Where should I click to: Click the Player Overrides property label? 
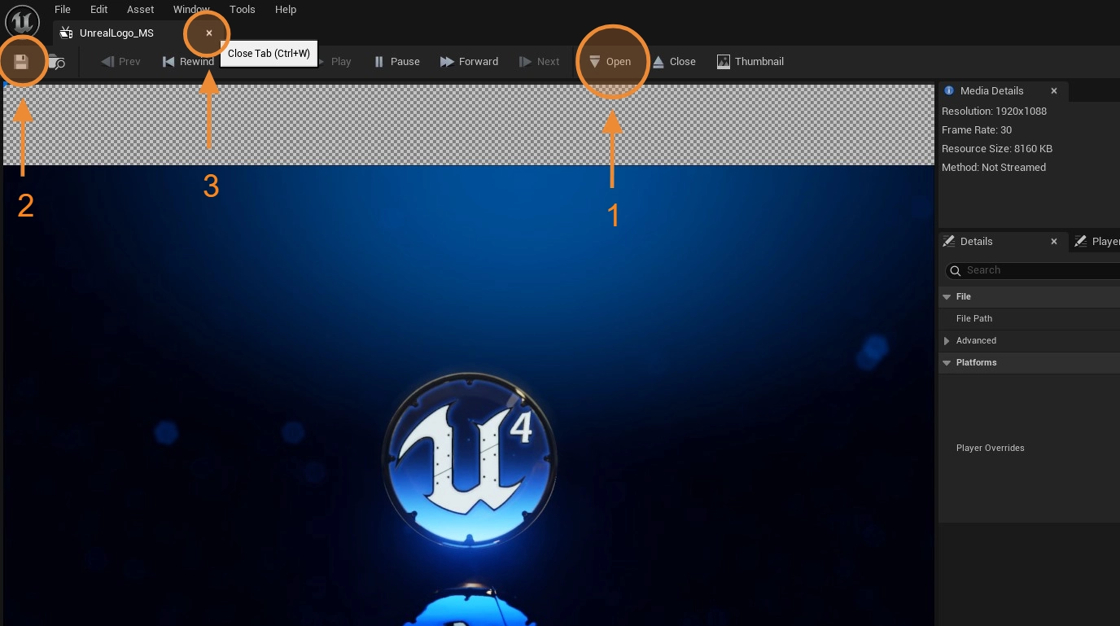[990, 448]
